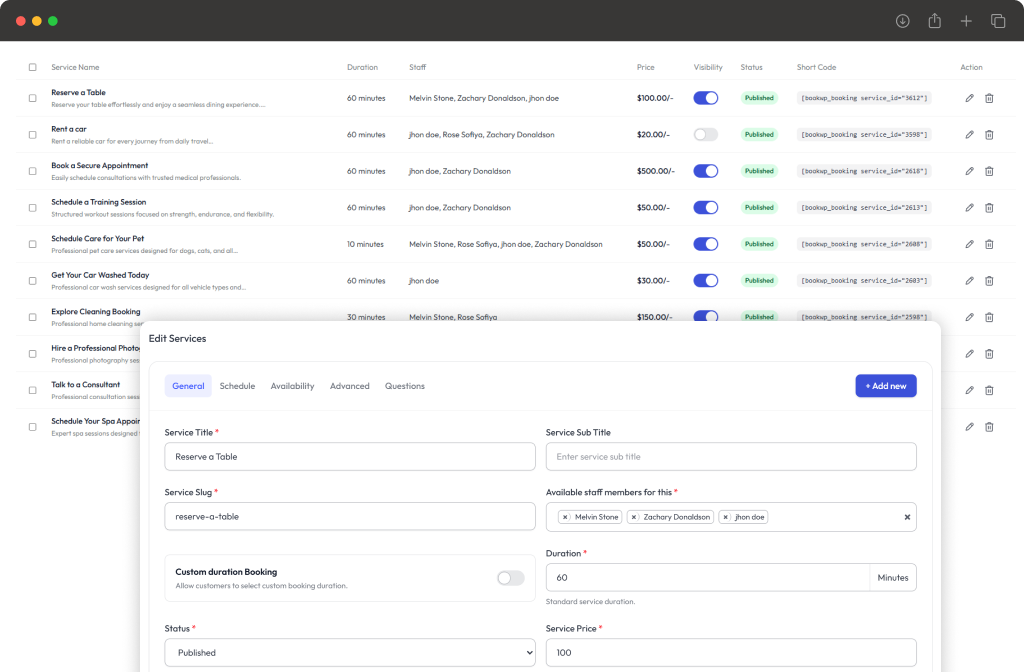Clear all selected staff members

[907, 517]
